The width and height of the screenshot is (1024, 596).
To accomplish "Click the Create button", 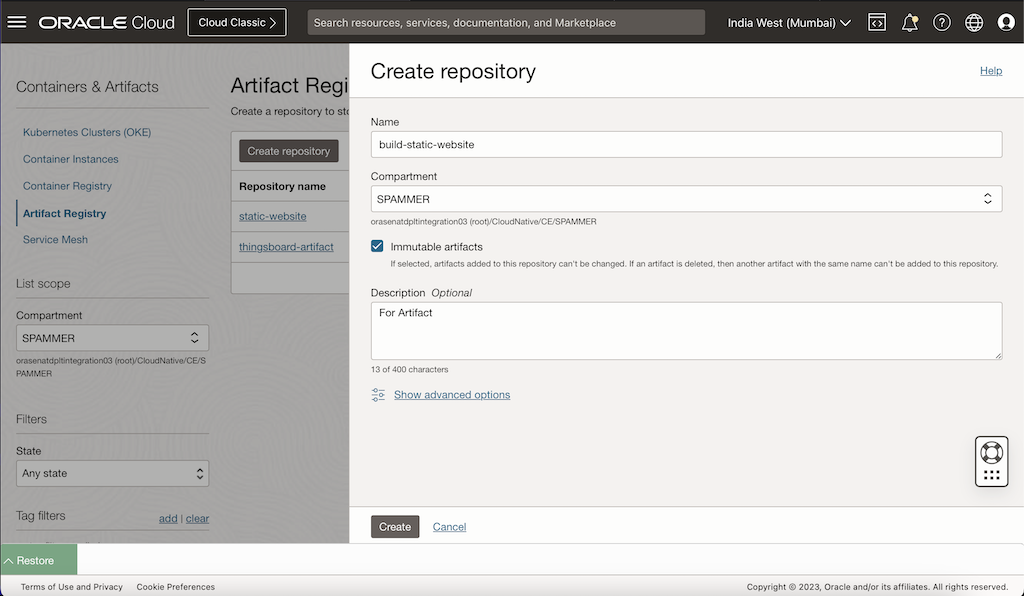I will coord(394,525).
